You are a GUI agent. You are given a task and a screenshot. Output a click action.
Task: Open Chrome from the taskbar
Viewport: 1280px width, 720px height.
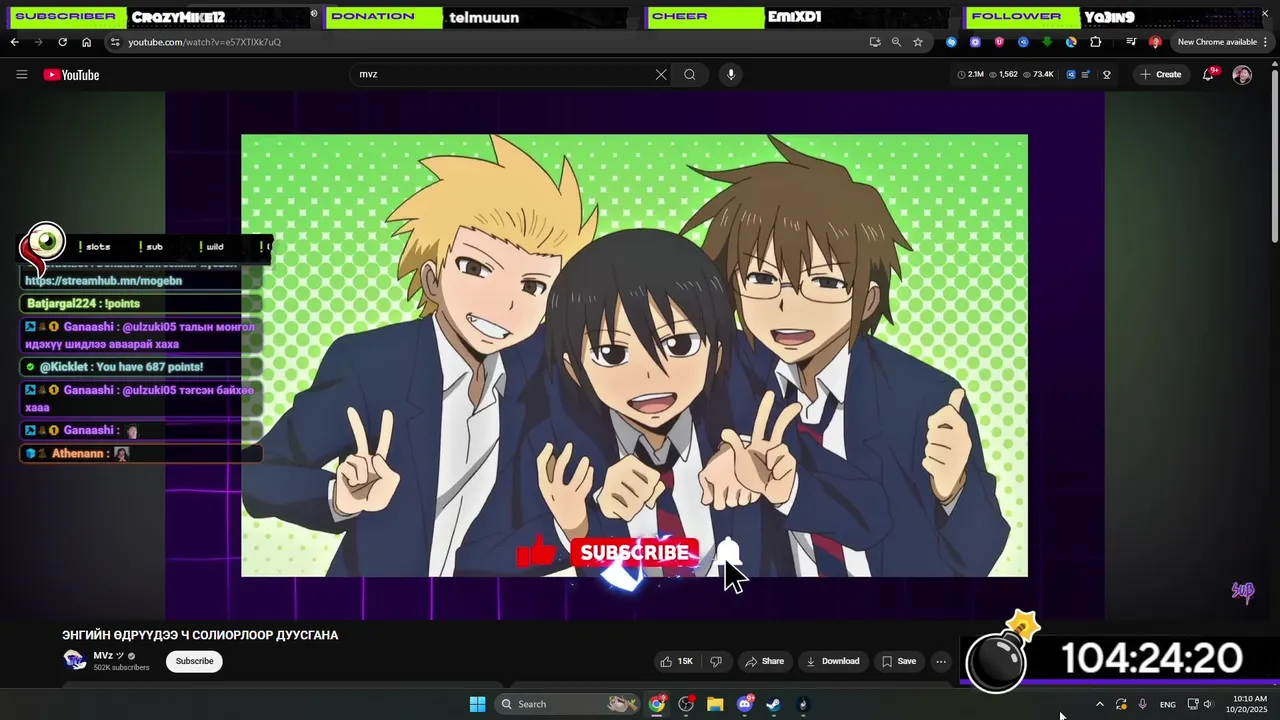point(657,704)
